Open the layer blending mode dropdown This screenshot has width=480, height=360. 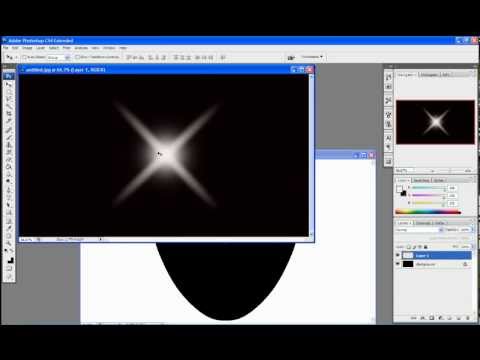[419, 230]
